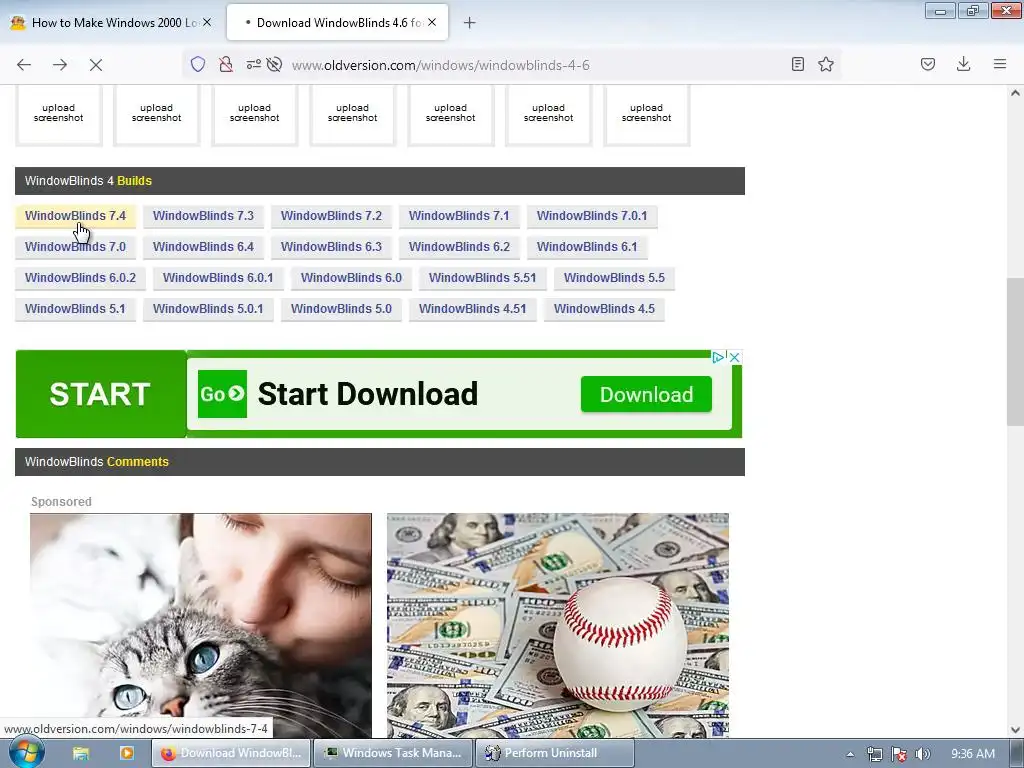Click the blocked autoplay icon in address bar
1024x768 pixels.
coord(274,64)
